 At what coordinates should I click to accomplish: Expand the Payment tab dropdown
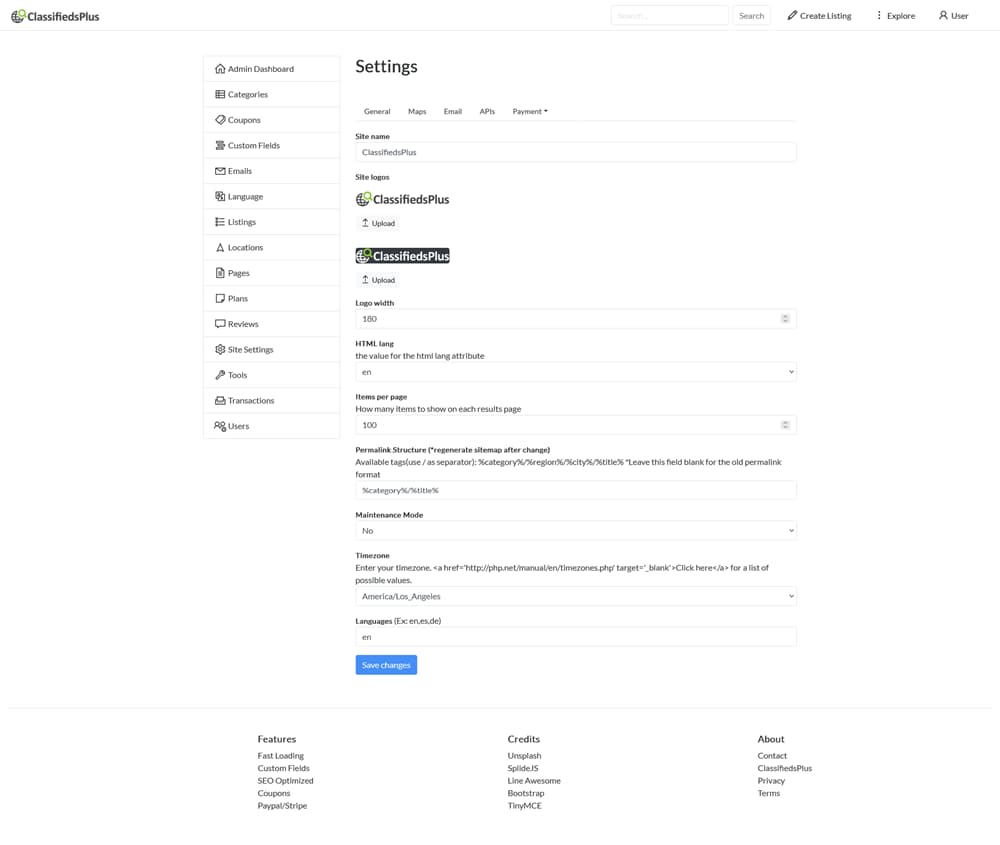[x=530, y=112]
